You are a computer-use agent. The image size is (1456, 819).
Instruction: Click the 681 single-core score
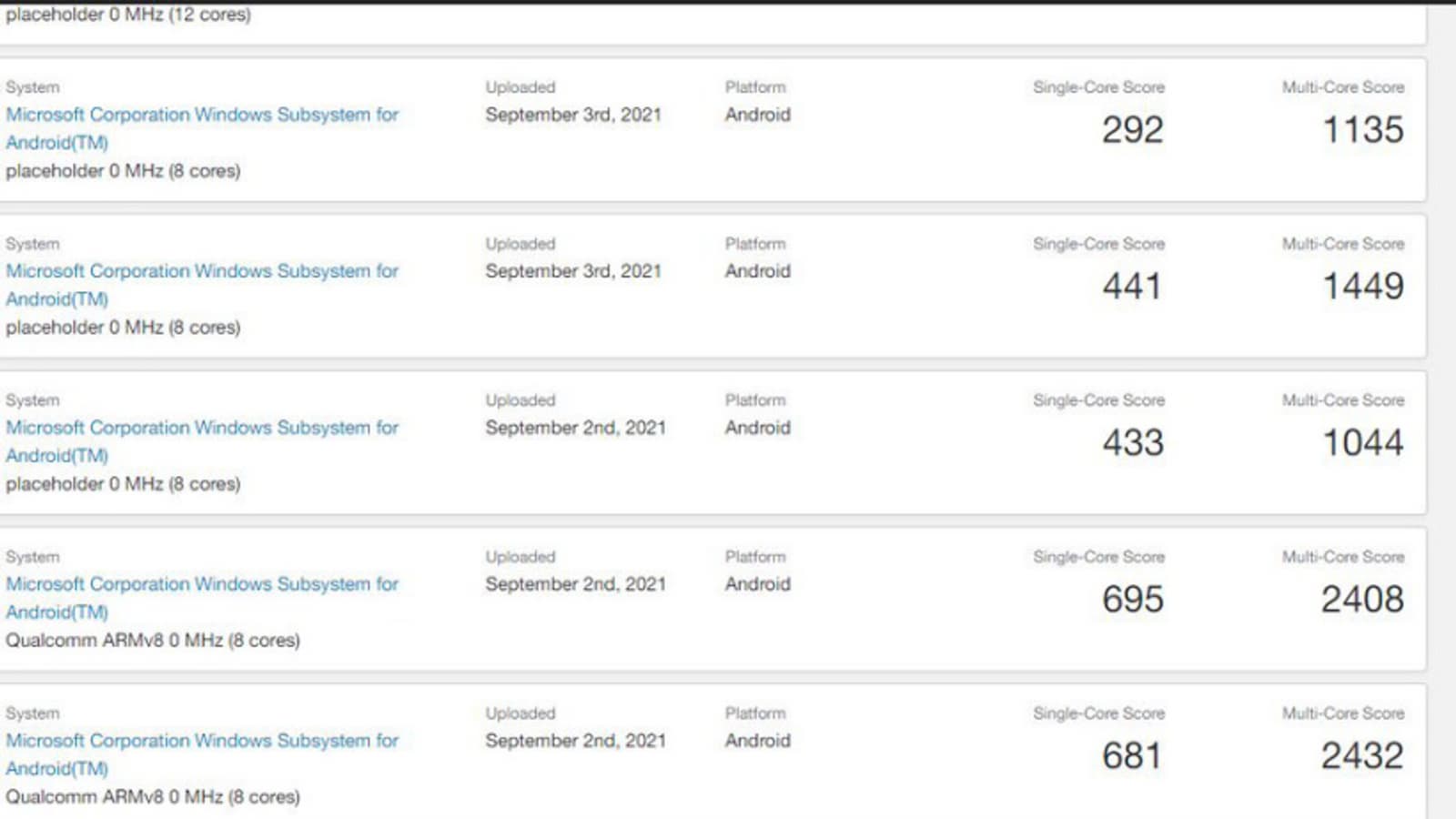[1132, 756]
